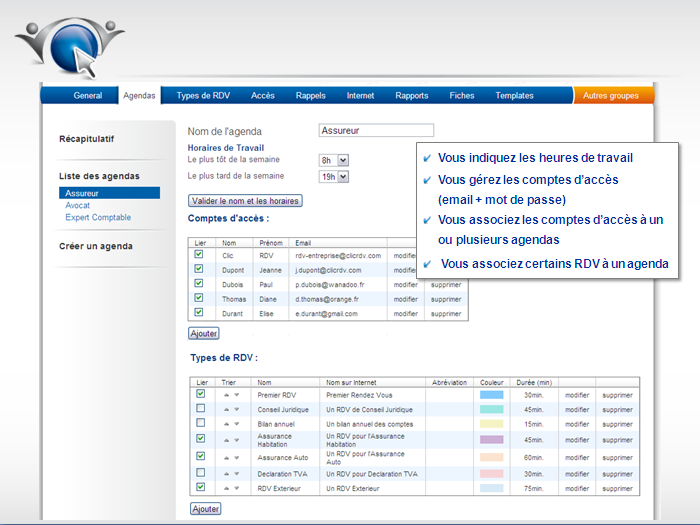Go to the Rappels tab
This screenshot has width=700, height=525.
point(310,96)
